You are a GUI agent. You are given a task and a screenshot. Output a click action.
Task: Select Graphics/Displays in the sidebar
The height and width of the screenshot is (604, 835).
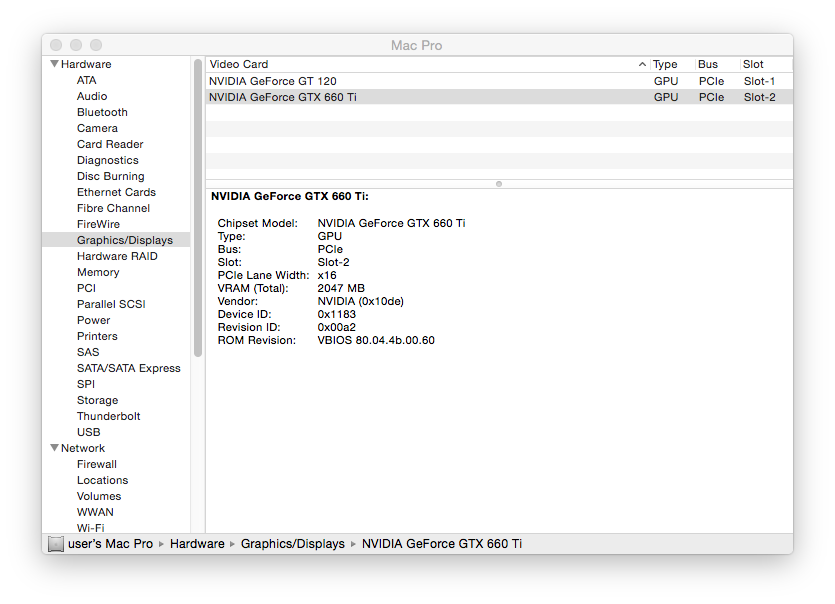click(x=116, y=240)
